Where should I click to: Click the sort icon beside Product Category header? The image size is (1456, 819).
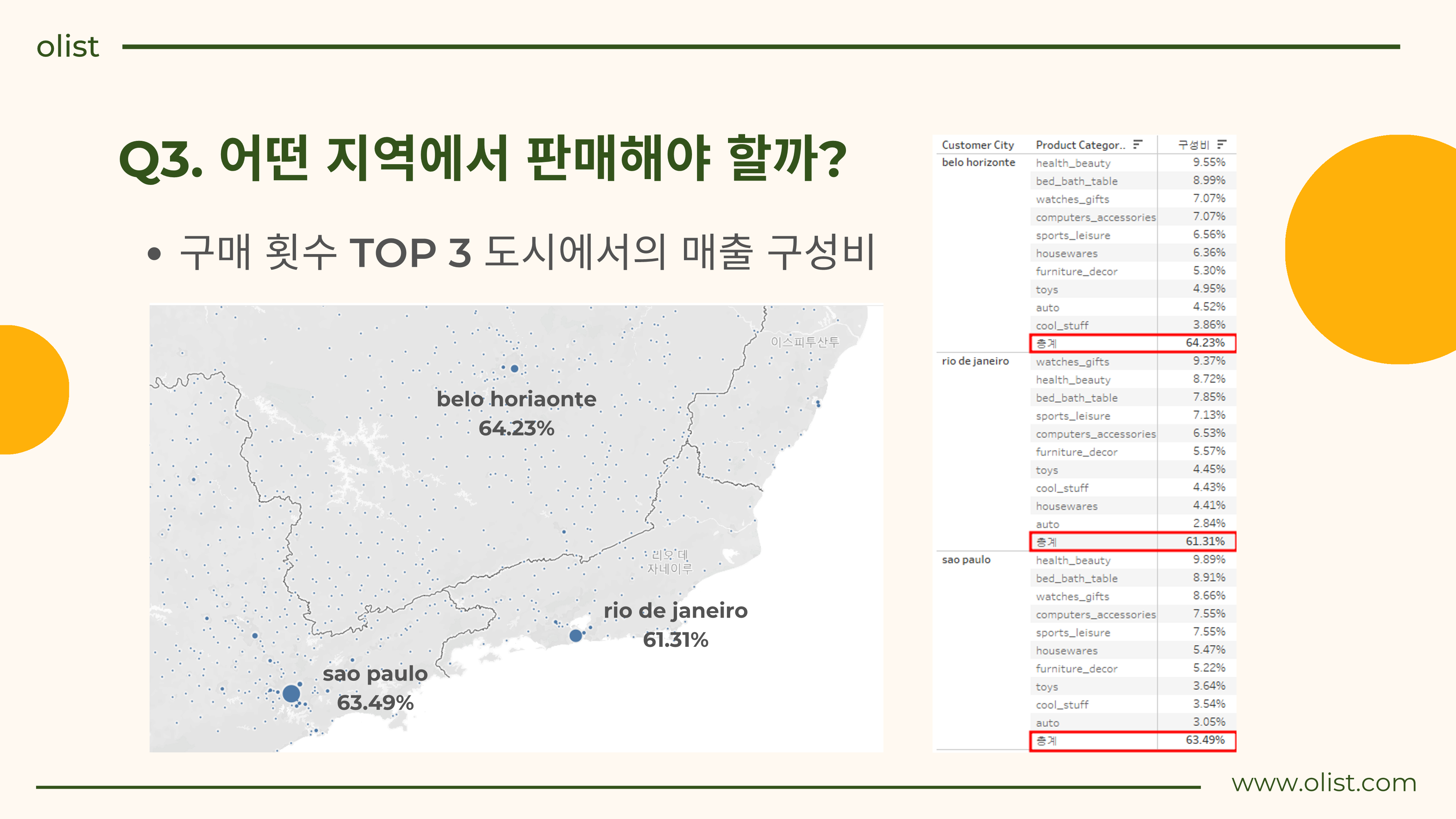coord(1138,144)
